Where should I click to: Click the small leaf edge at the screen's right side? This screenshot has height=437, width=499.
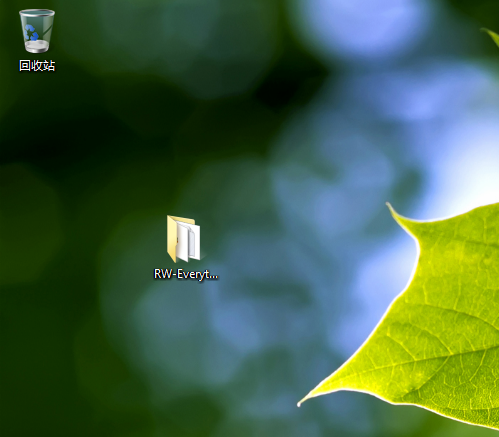(492, 37)
